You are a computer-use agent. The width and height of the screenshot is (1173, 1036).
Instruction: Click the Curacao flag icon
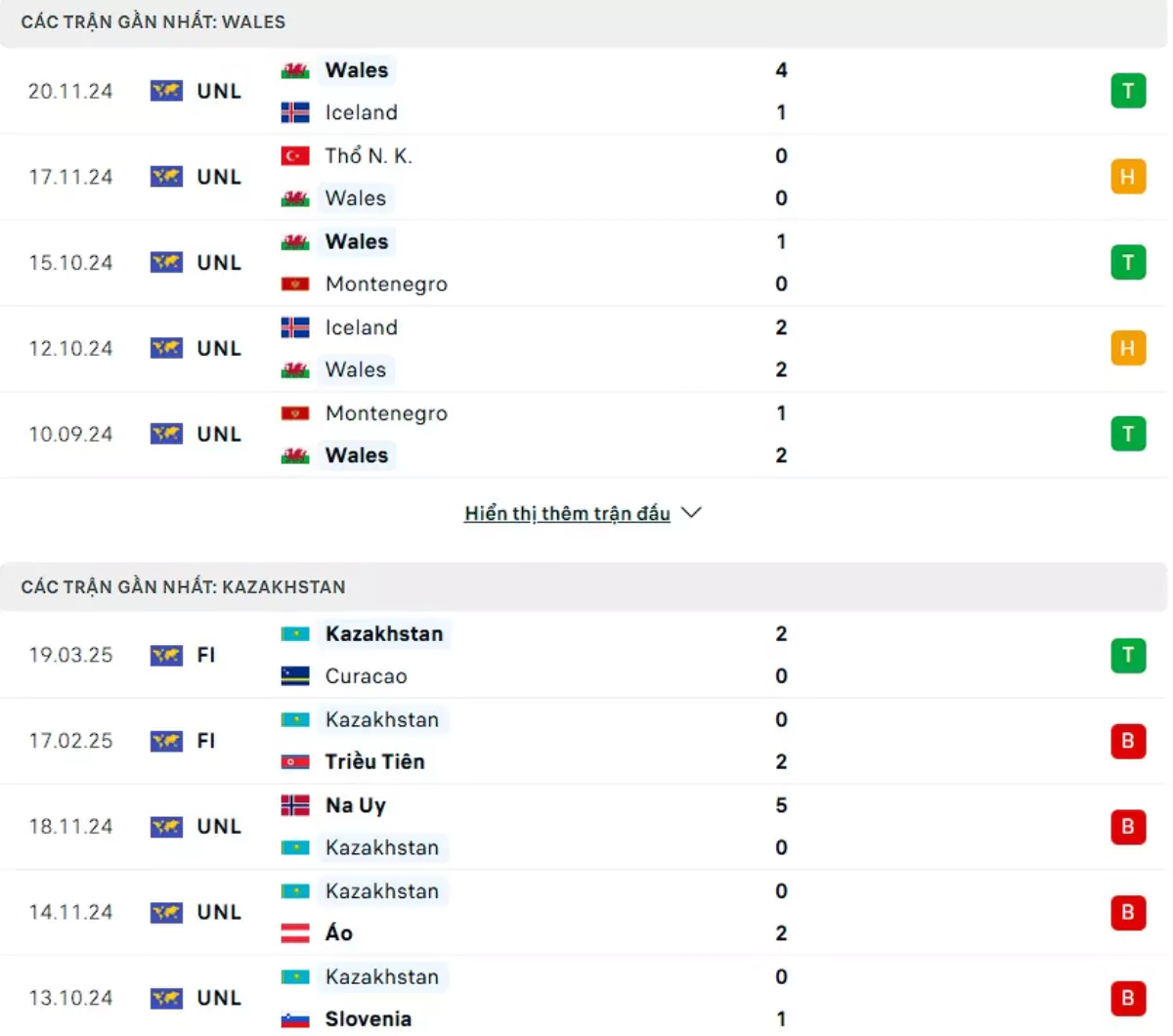[x=295, y=676]
